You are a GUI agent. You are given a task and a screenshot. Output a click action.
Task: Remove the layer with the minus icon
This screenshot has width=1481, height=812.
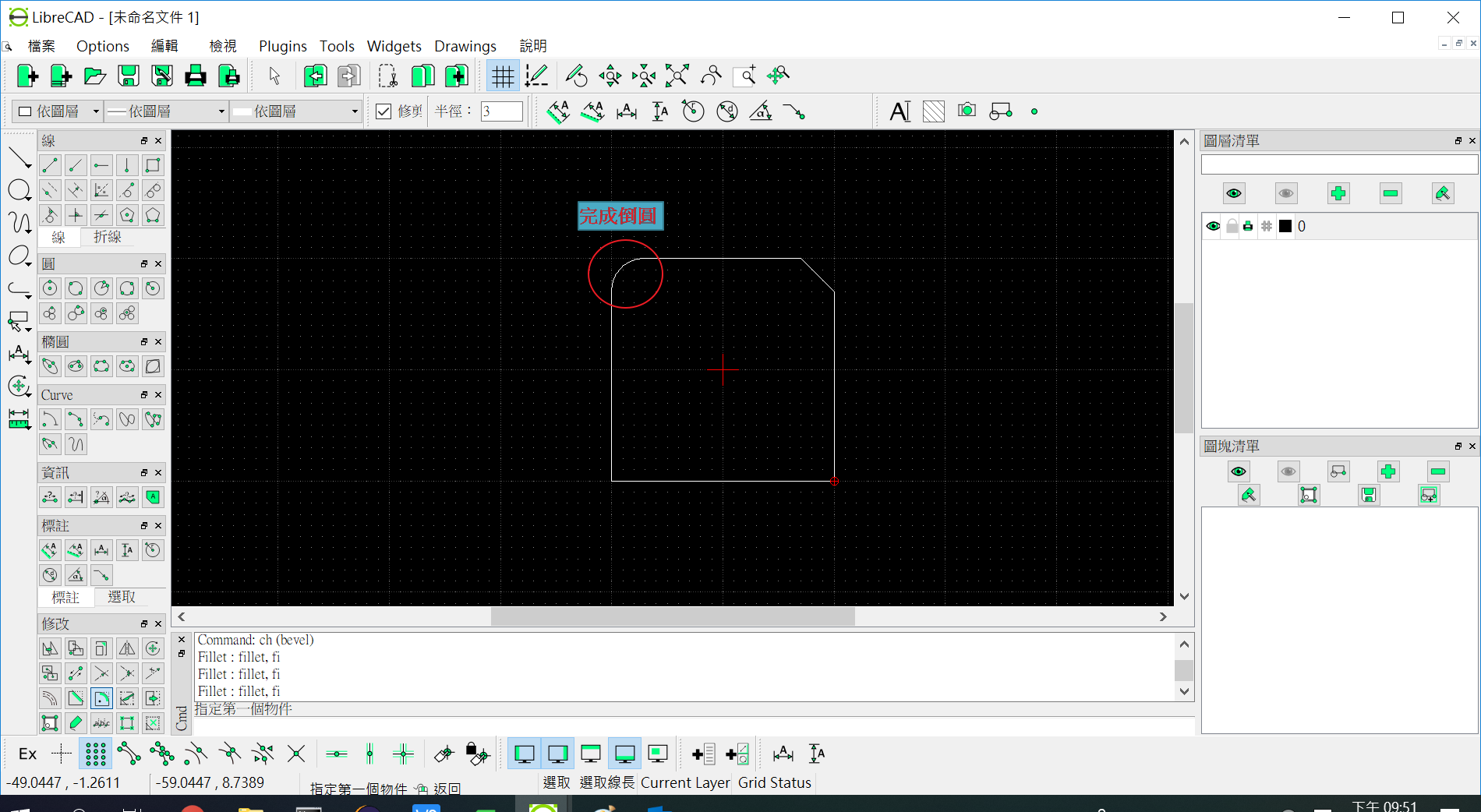click(x=1391, y=193)
